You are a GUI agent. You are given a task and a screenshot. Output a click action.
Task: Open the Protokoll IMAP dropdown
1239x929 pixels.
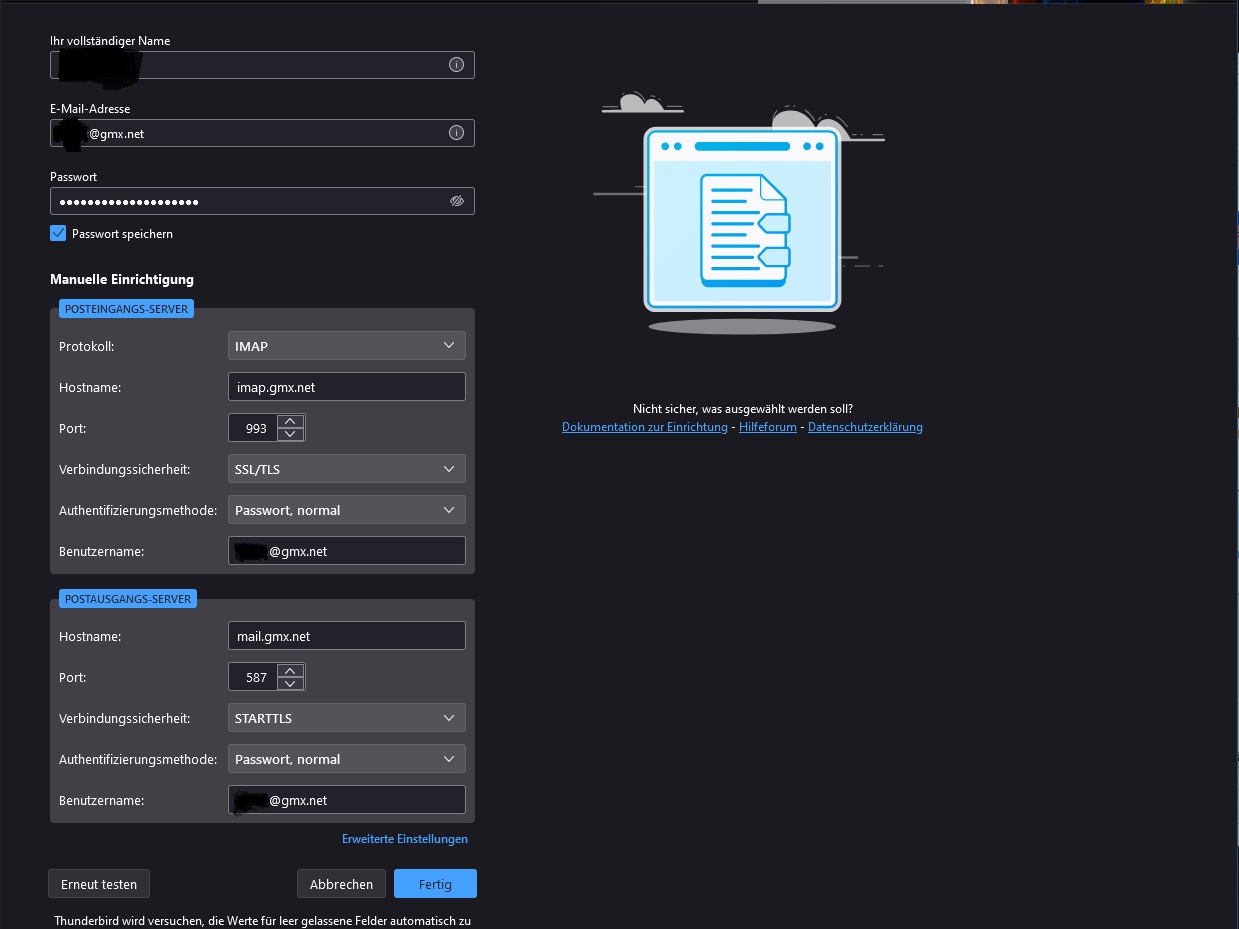pos(346,346)
